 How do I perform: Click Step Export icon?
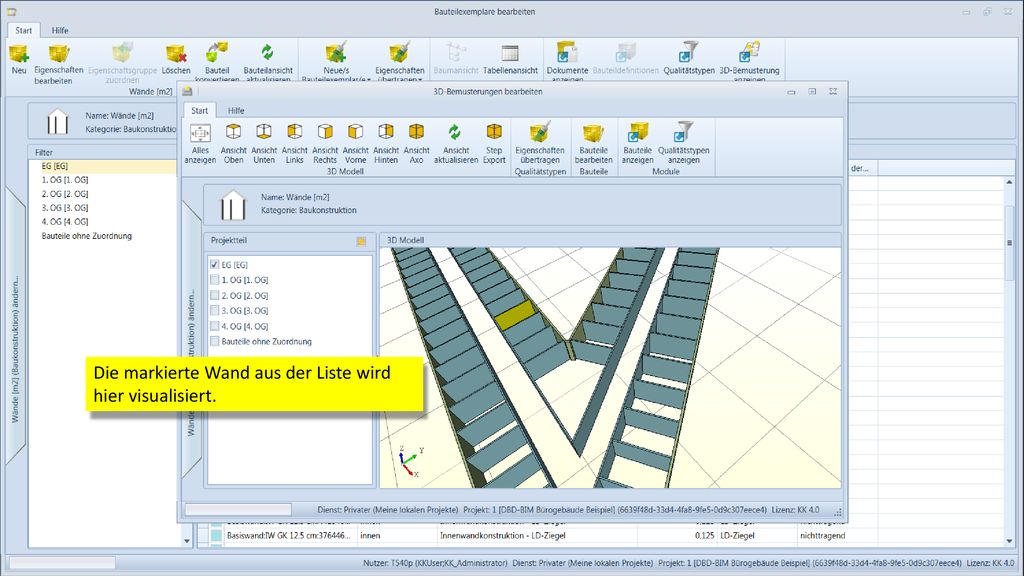(494, 144)
